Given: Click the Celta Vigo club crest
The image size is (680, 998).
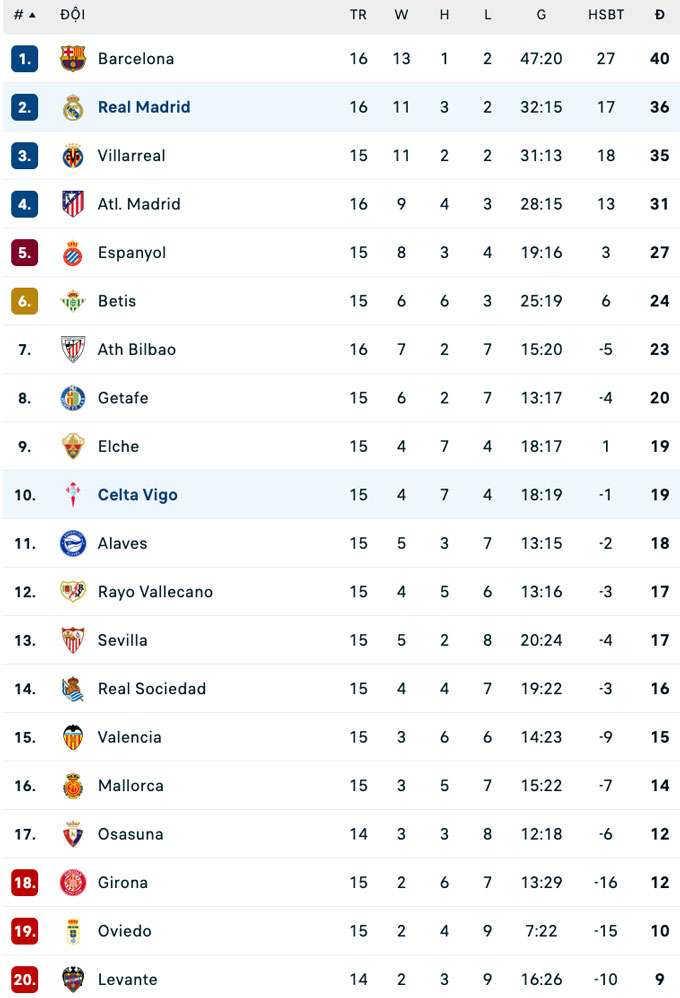Looking at the screenshot, I should point(73,495).
